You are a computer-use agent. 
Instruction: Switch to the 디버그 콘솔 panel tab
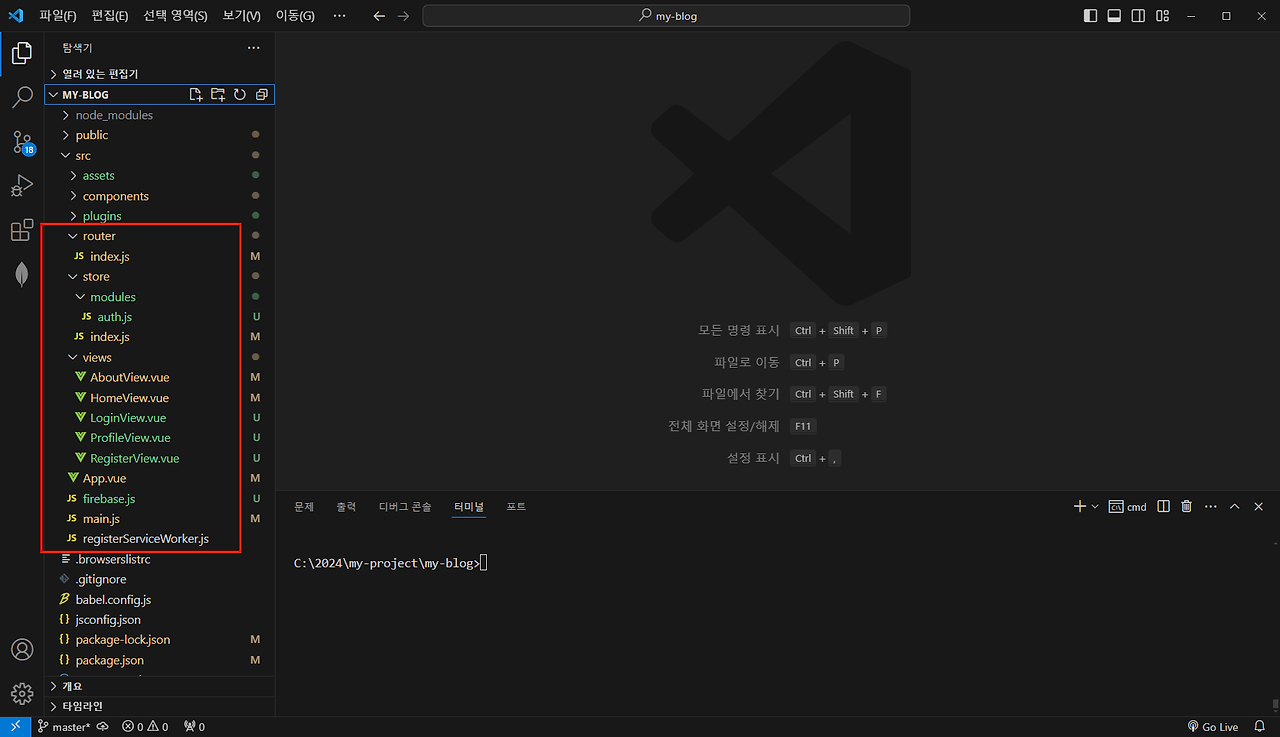(405, 507)
